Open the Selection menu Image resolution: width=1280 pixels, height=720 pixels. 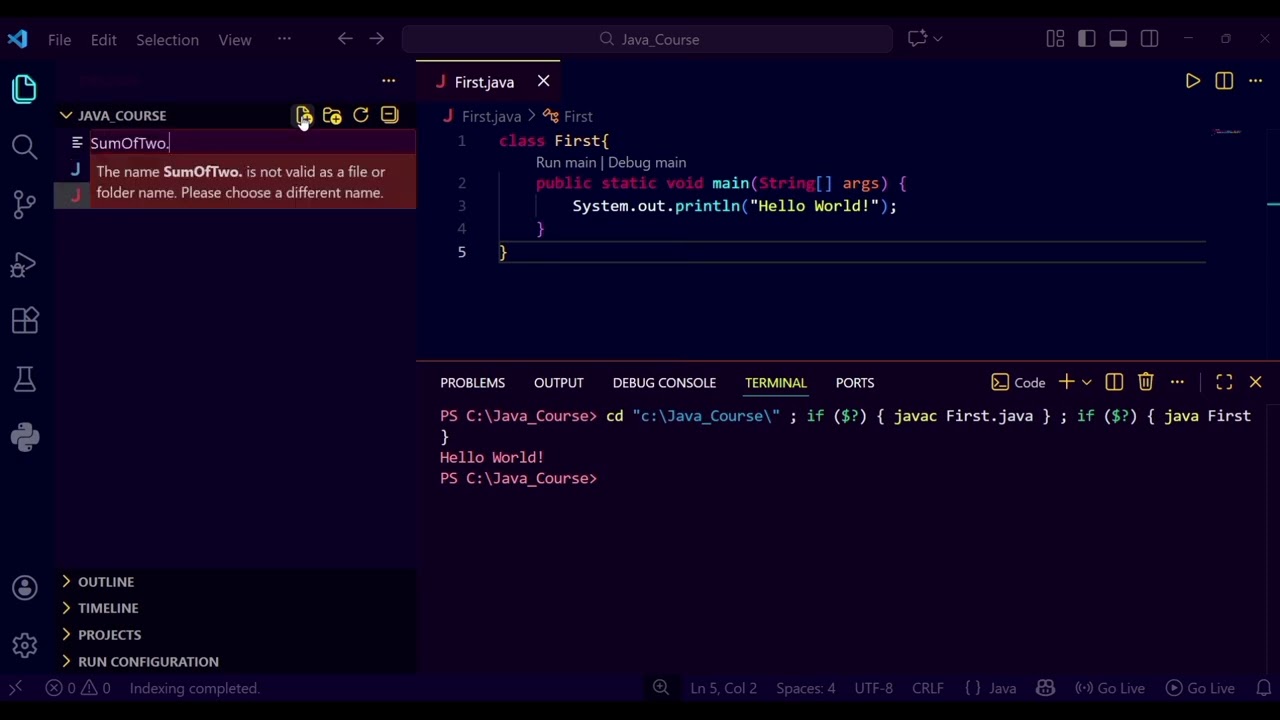(167, 39)
